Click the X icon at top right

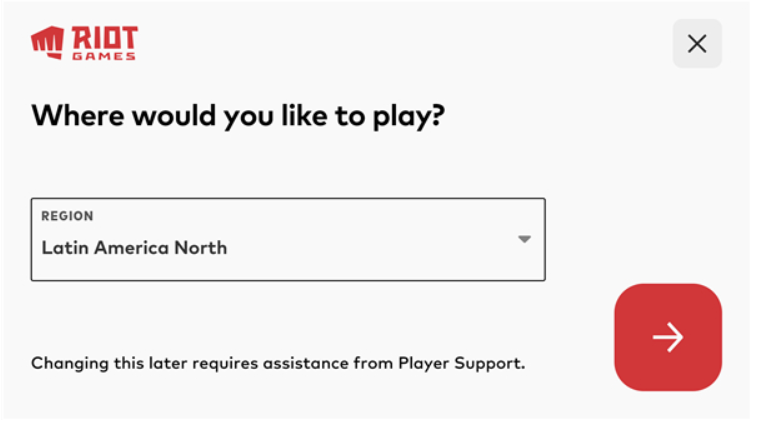(697, 44)
